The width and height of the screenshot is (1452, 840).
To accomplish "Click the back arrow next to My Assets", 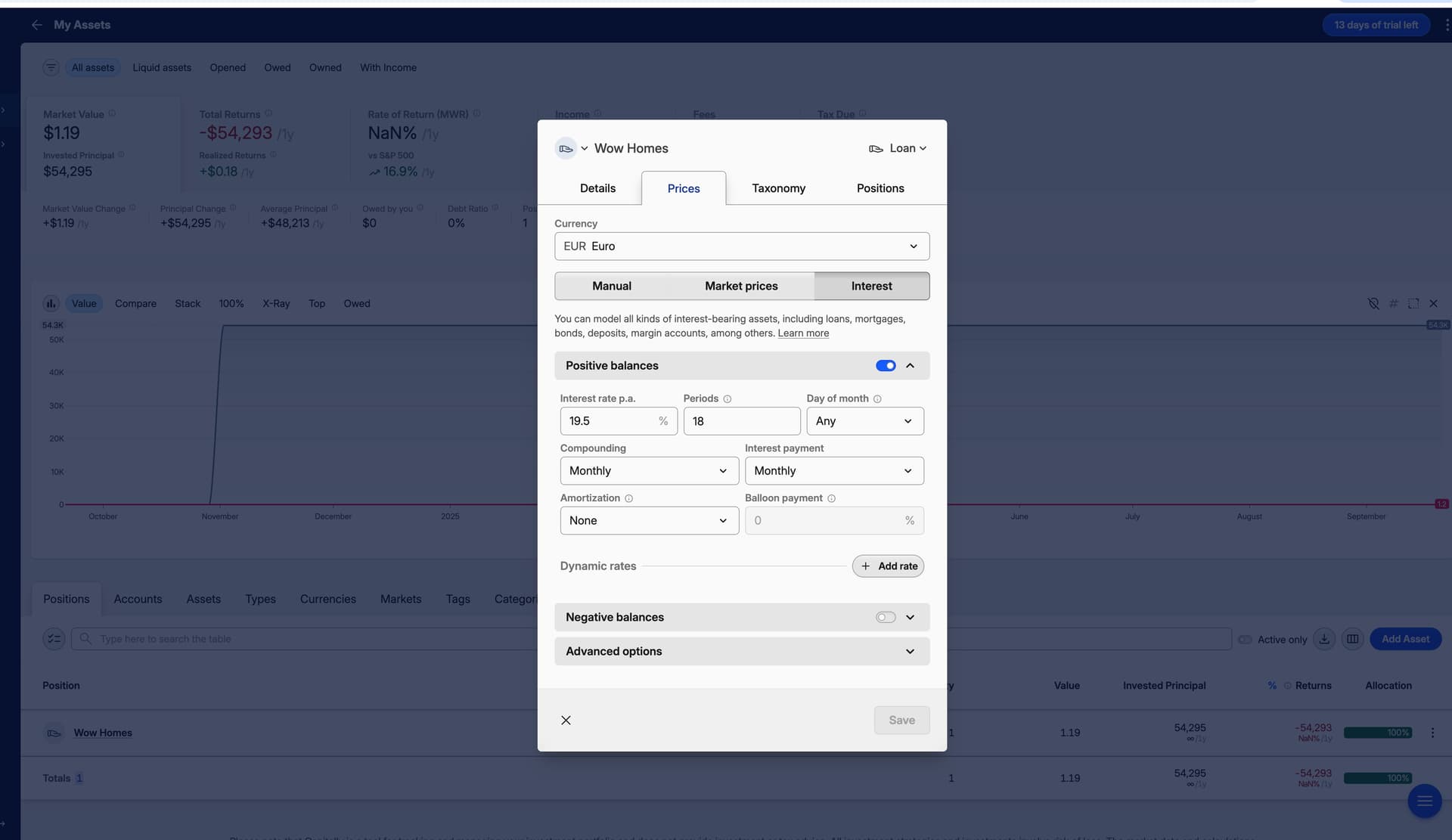I will (x=36, y=25).
